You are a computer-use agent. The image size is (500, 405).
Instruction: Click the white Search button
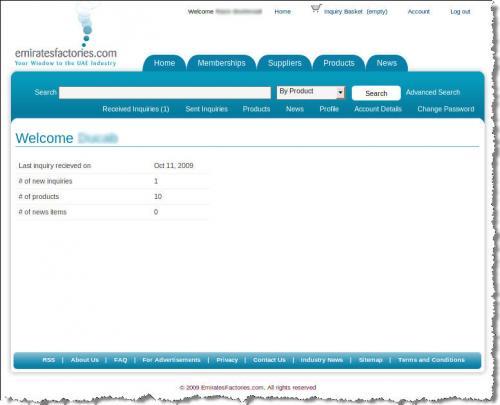click(376, 93)
